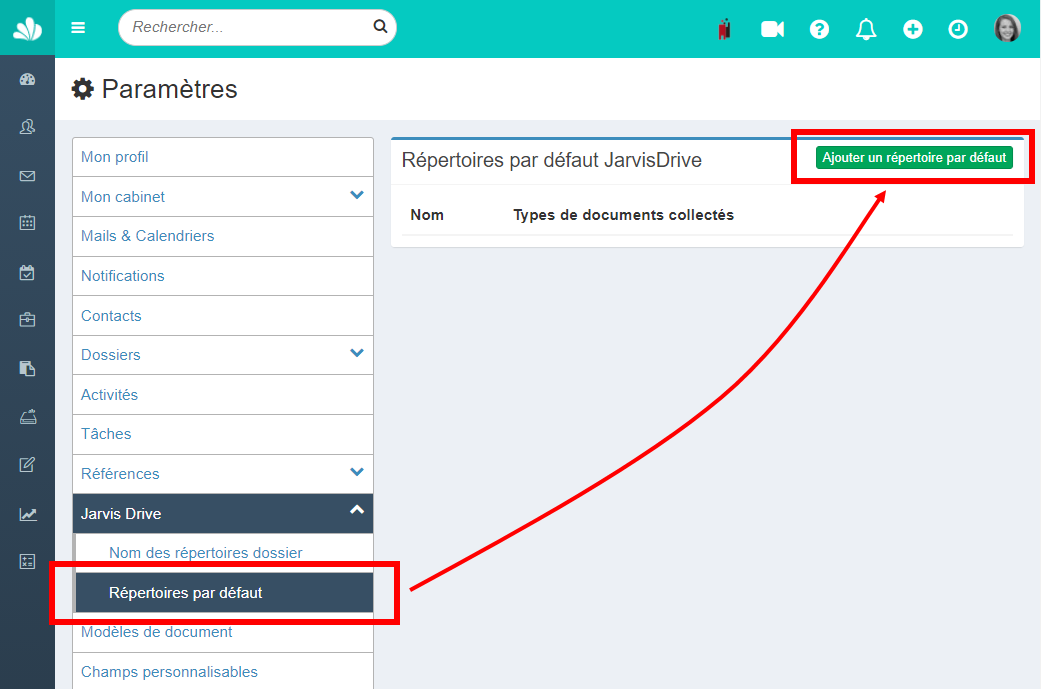This screenshot has height=689, width=1041.
Task: Click Ajouter un répertoire par défaut
Action: click(x=914, y=157)
